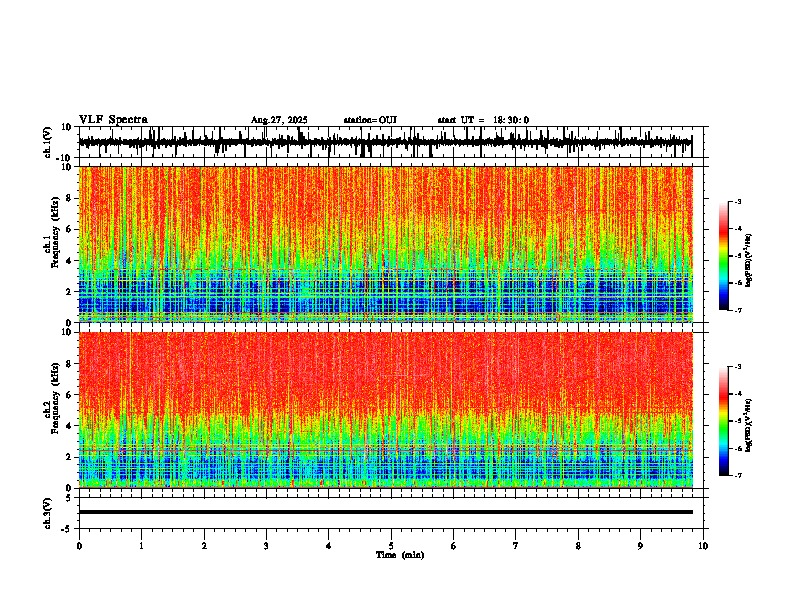Click the '4' tick on ch.1 frequency axis
792x612 pixels.
pos(69,261)
